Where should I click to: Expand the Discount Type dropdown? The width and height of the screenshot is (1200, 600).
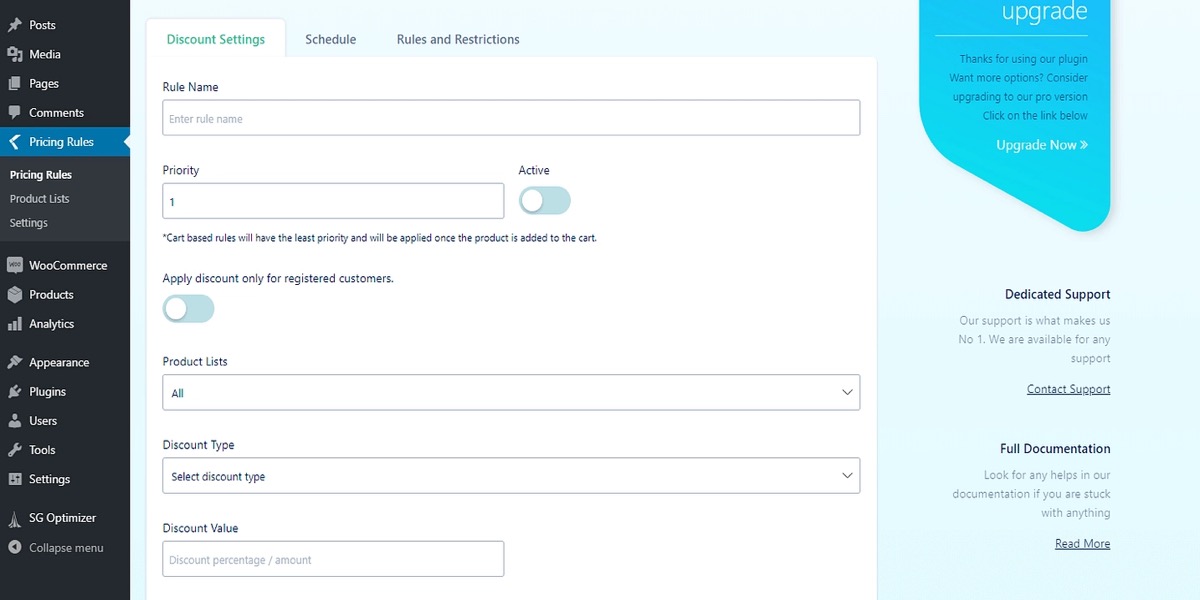(511, 476)
